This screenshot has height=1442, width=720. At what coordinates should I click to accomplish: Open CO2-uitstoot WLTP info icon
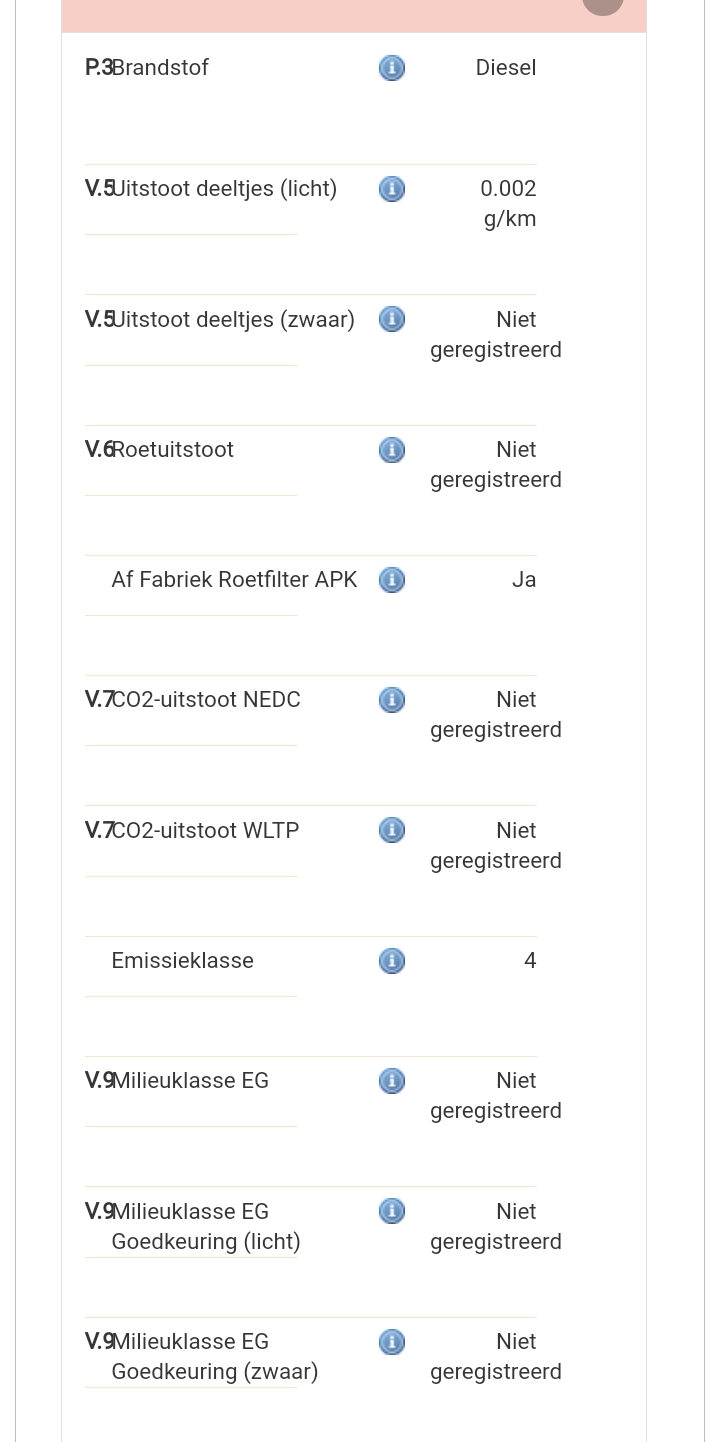pyautogui.click(x=392, y=830)
